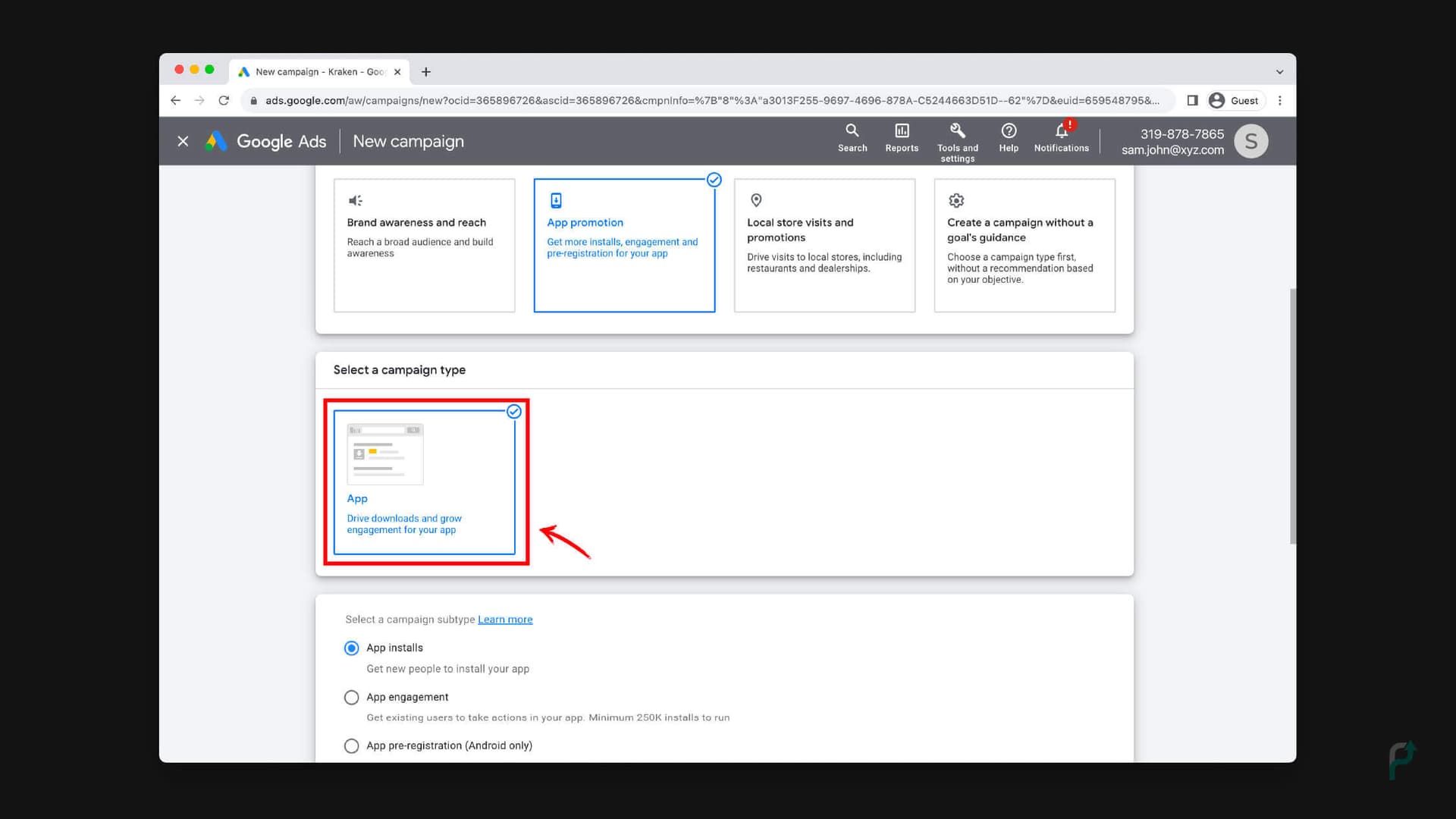The width and height of the screenshot is (1456, 819).
Task: Choose campaign without a goal's guidance
Action: [x=1025, y=245]
